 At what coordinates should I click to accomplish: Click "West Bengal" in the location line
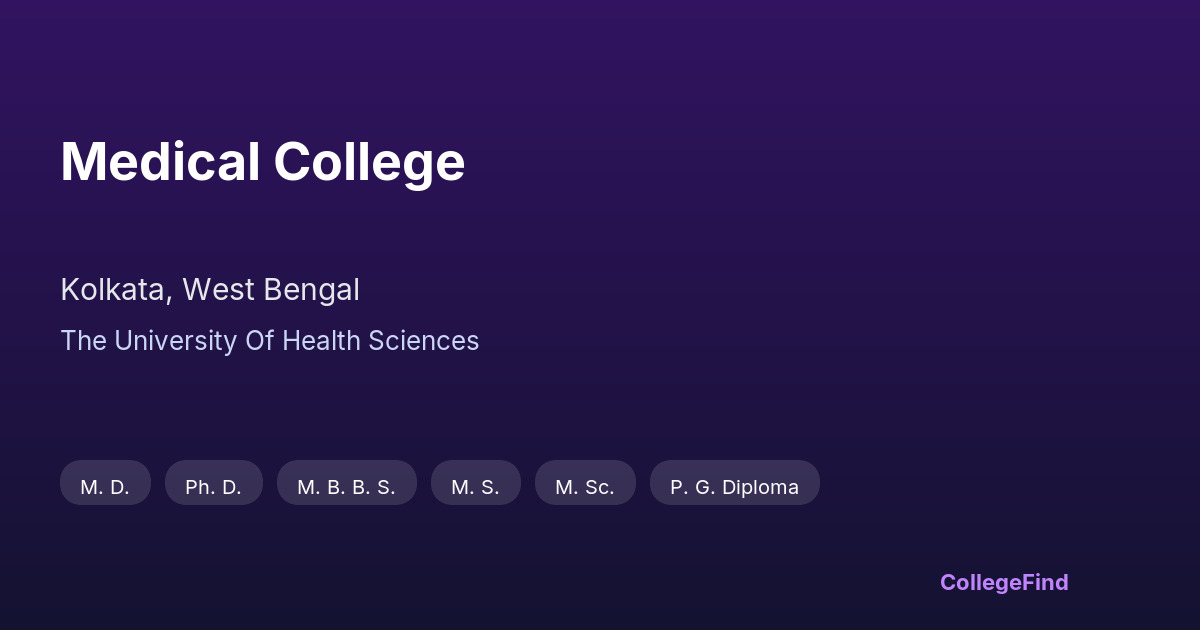270,290
